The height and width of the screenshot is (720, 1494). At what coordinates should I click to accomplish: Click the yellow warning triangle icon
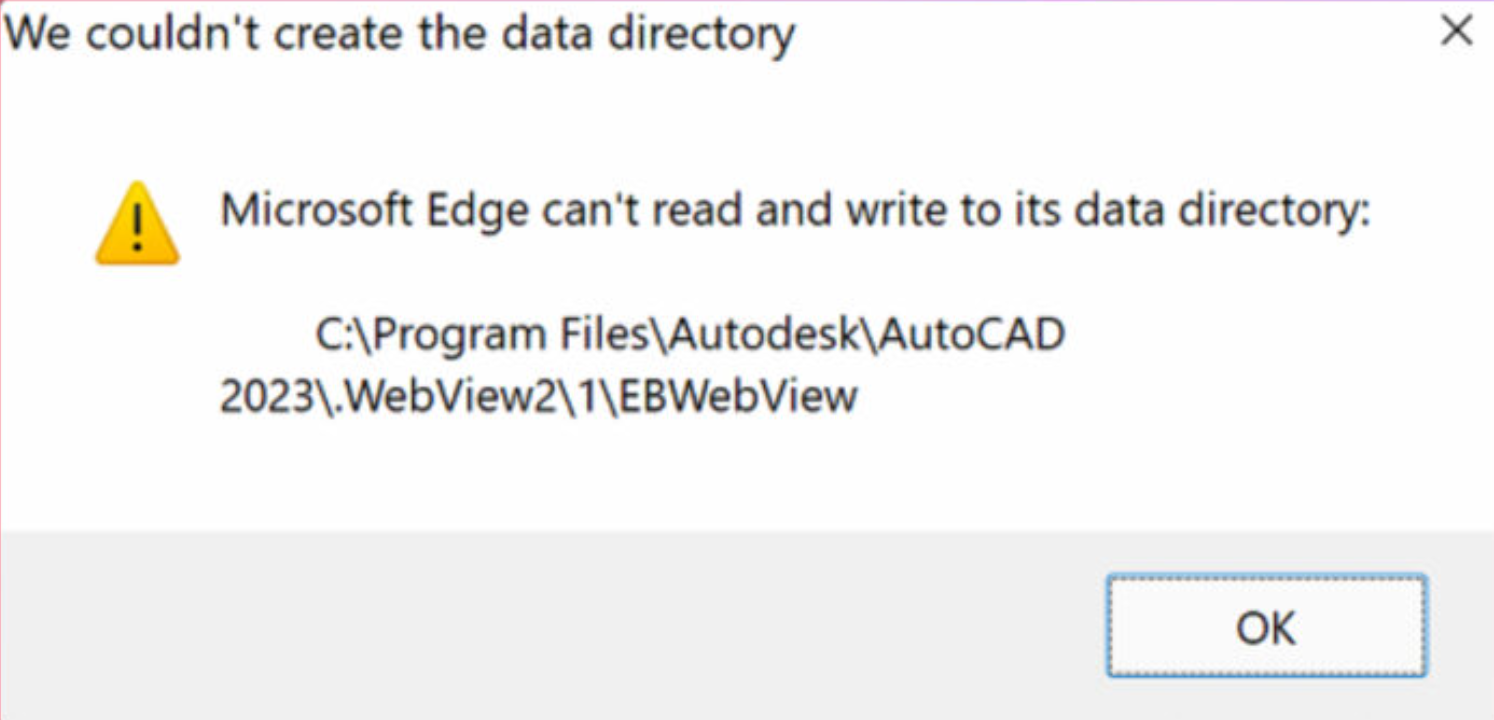point(137,224)
